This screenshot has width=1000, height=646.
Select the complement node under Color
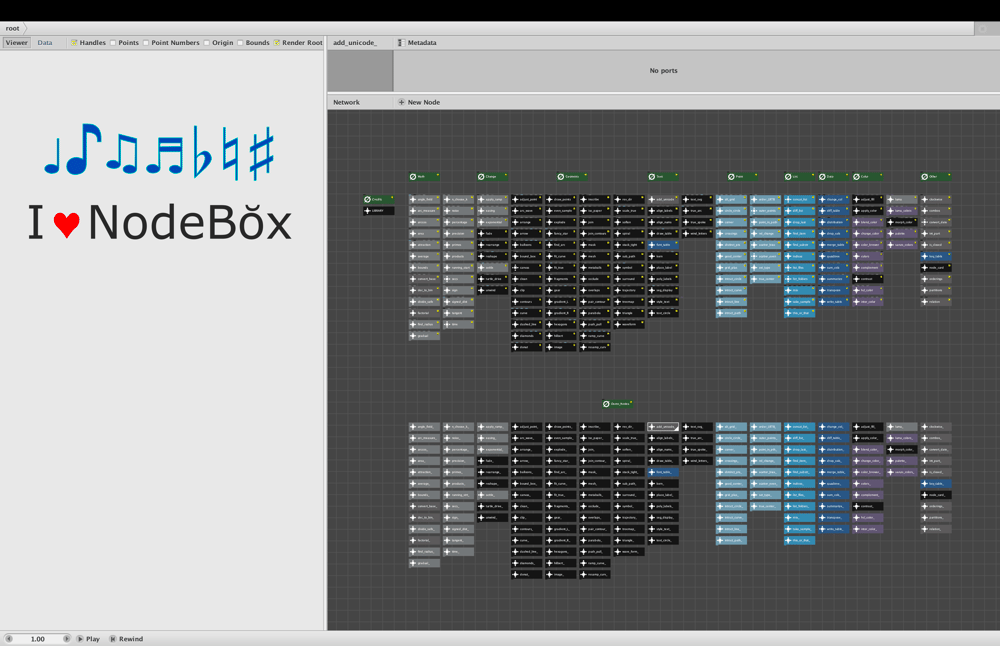coord(868,267)
